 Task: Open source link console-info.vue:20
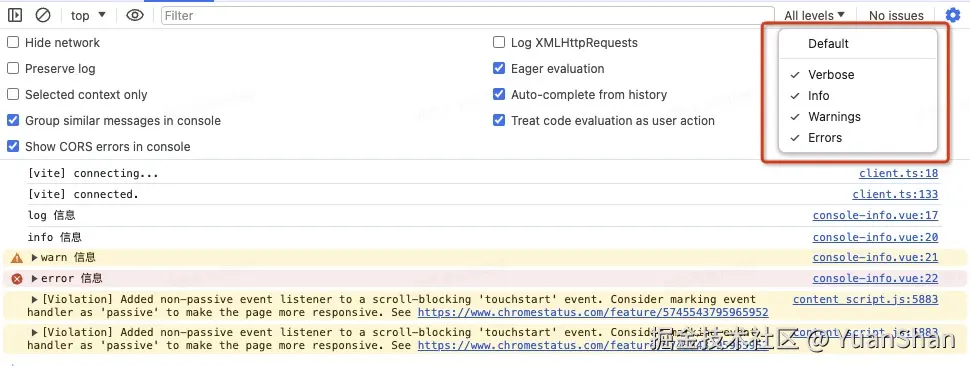tap(875, 237)
